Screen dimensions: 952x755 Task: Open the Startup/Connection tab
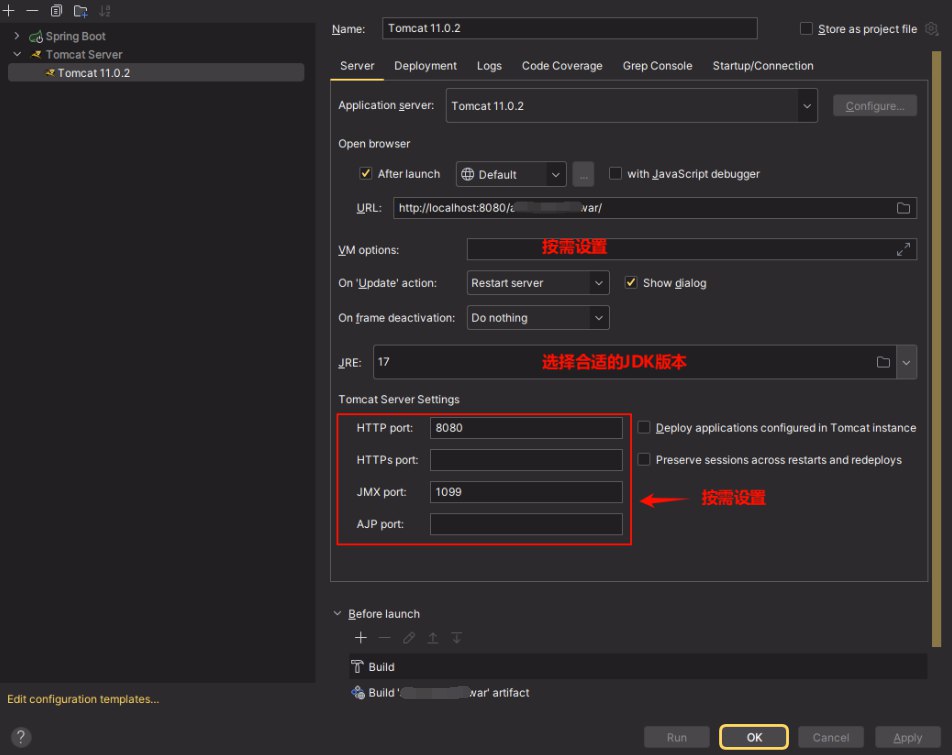pos(762,66)
